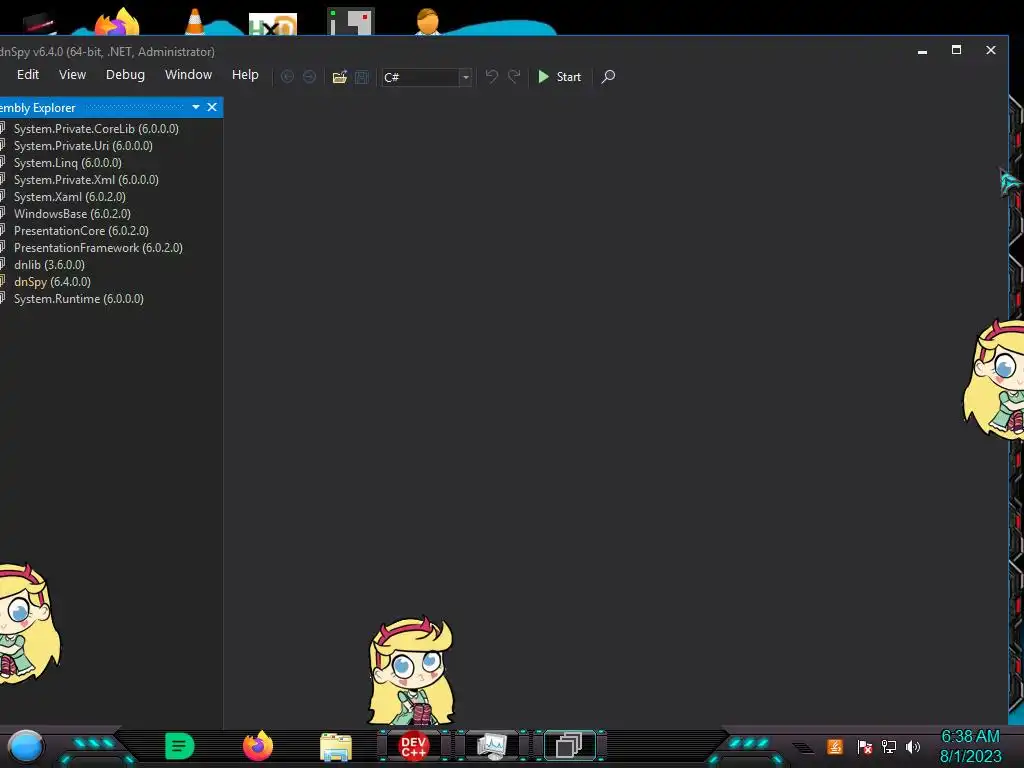Close the Assembly Explorer panel
The height and width of the screenshot is (768, 1024).
(x=212, y=107)
